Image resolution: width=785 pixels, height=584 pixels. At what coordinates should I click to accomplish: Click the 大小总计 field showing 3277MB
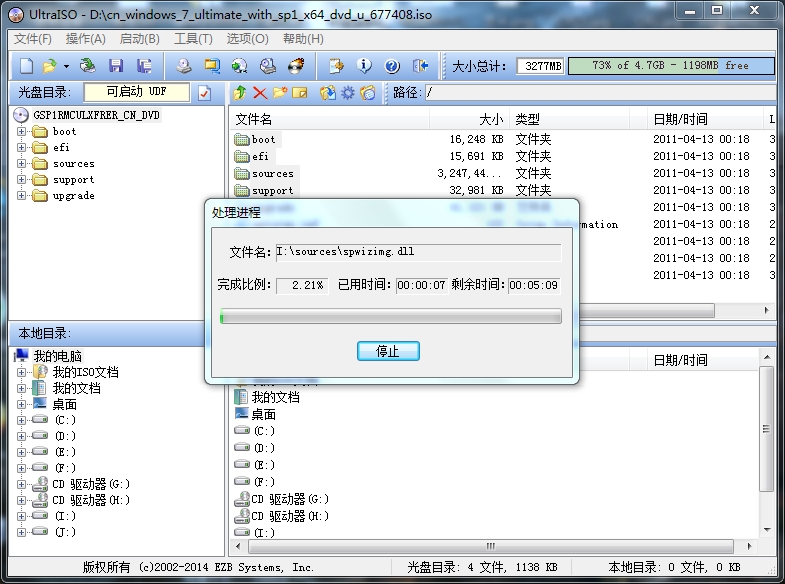point(540,66)
